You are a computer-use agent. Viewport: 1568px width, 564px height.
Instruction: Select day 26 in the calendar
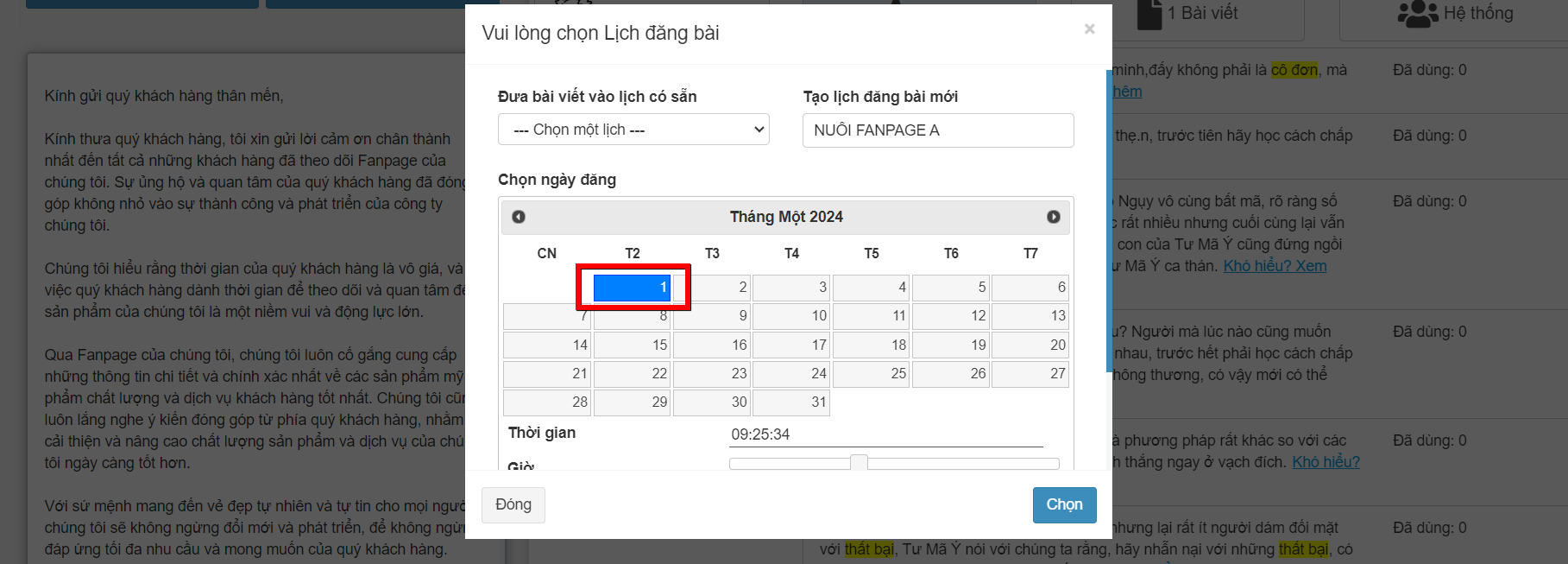(x=950, y=374)
